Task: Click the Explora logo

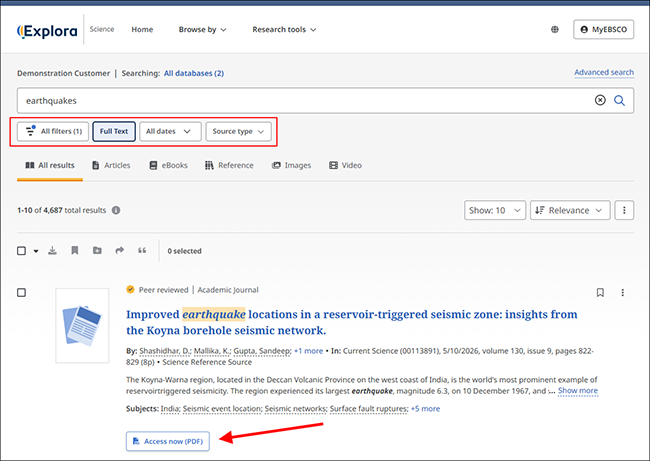Action: (47, 31)
